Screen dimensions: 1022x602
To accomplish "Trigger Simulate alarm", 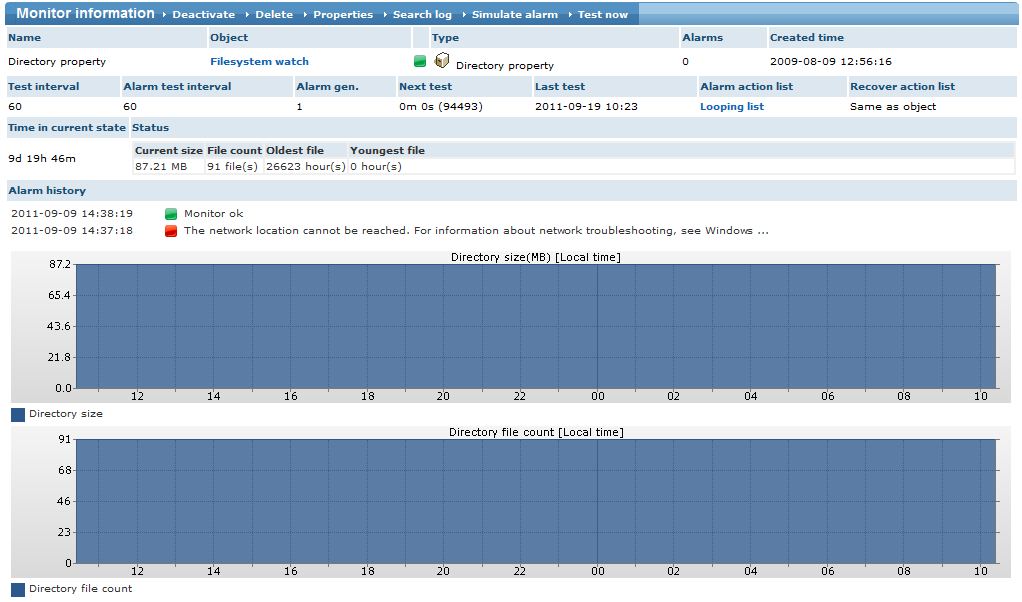I will click(515, 15).
